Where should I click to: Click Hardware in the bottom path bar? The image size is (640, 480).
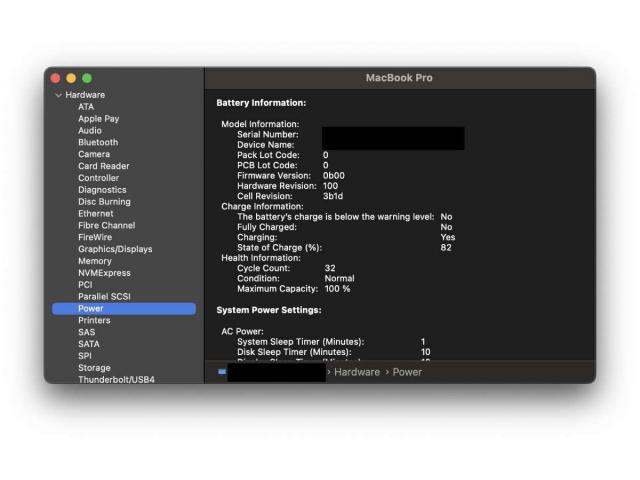(357, 372)
